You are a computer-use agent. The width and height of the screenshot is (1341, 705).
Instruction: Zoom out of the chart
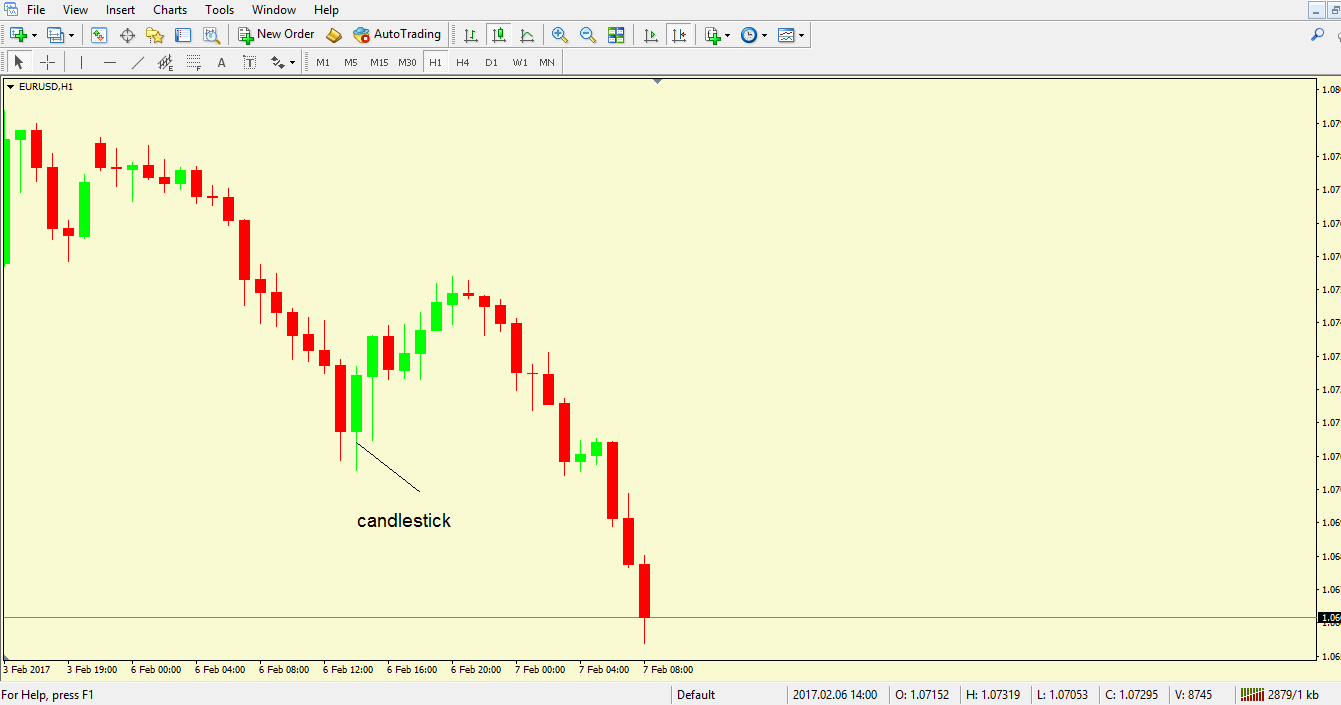coord(588,34)
